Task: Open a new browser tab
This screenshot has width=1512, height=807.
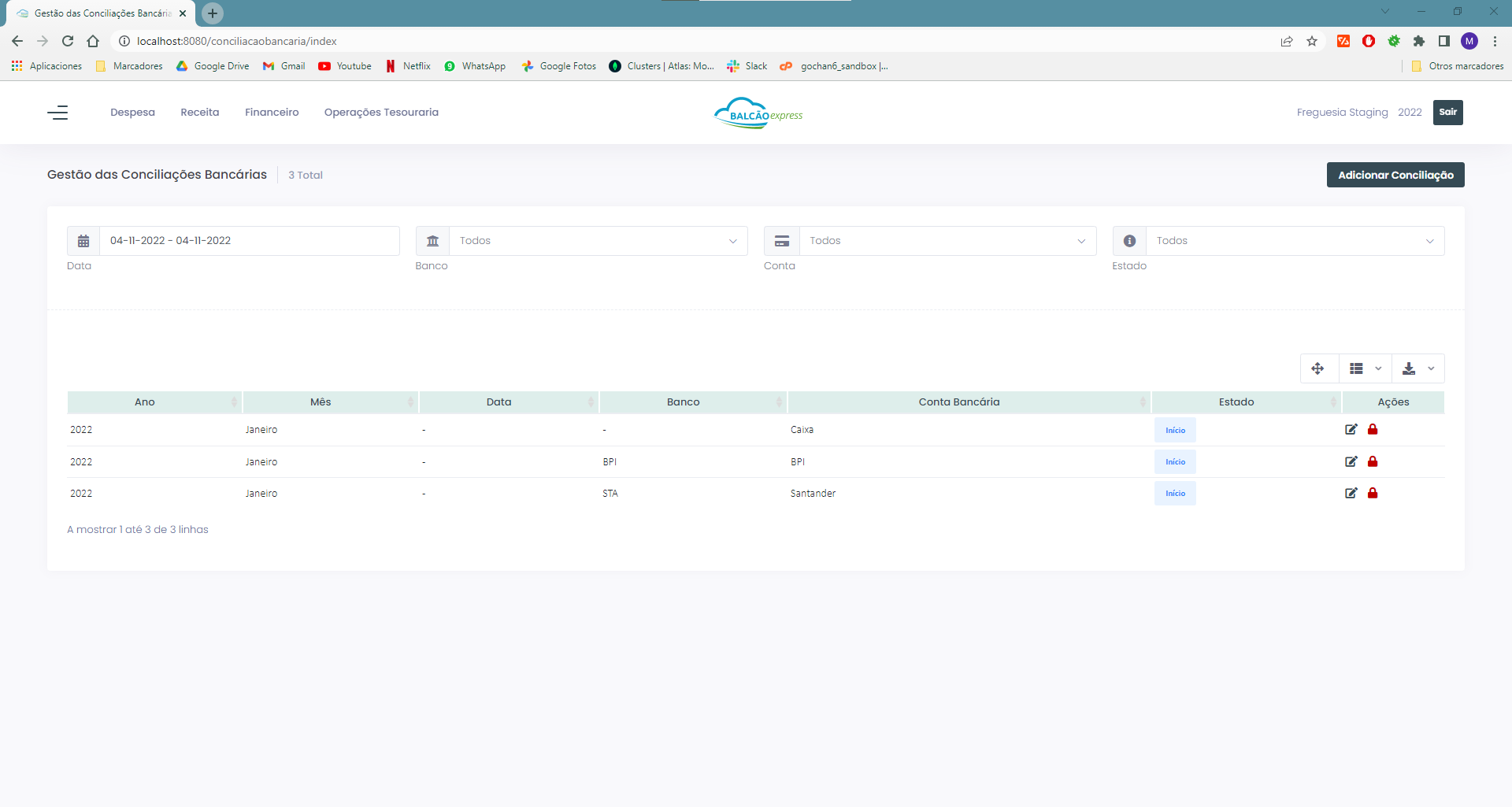Action: click(213, 13)
